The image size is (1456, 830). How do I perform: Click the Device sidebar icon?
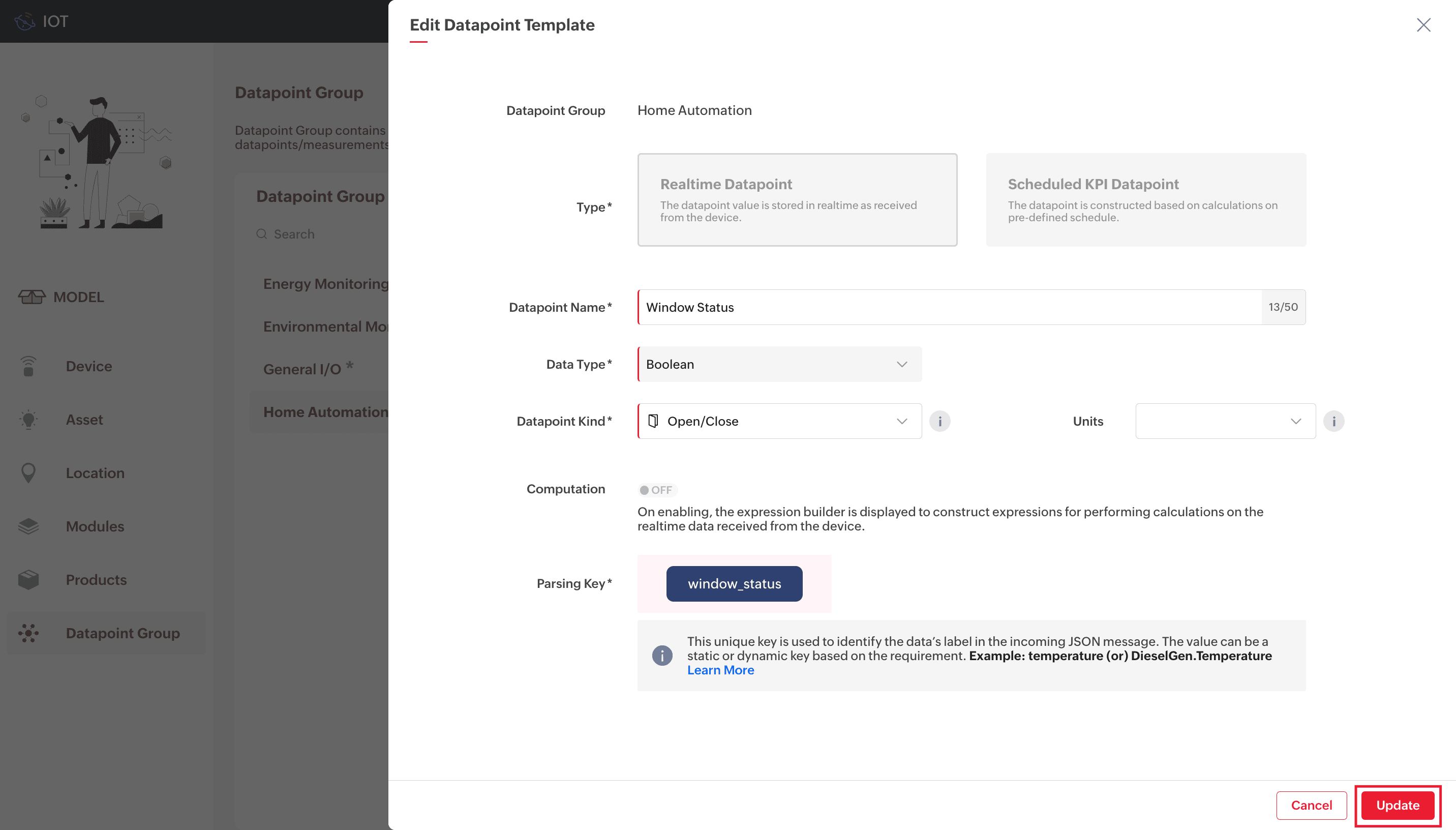(28, 366)
